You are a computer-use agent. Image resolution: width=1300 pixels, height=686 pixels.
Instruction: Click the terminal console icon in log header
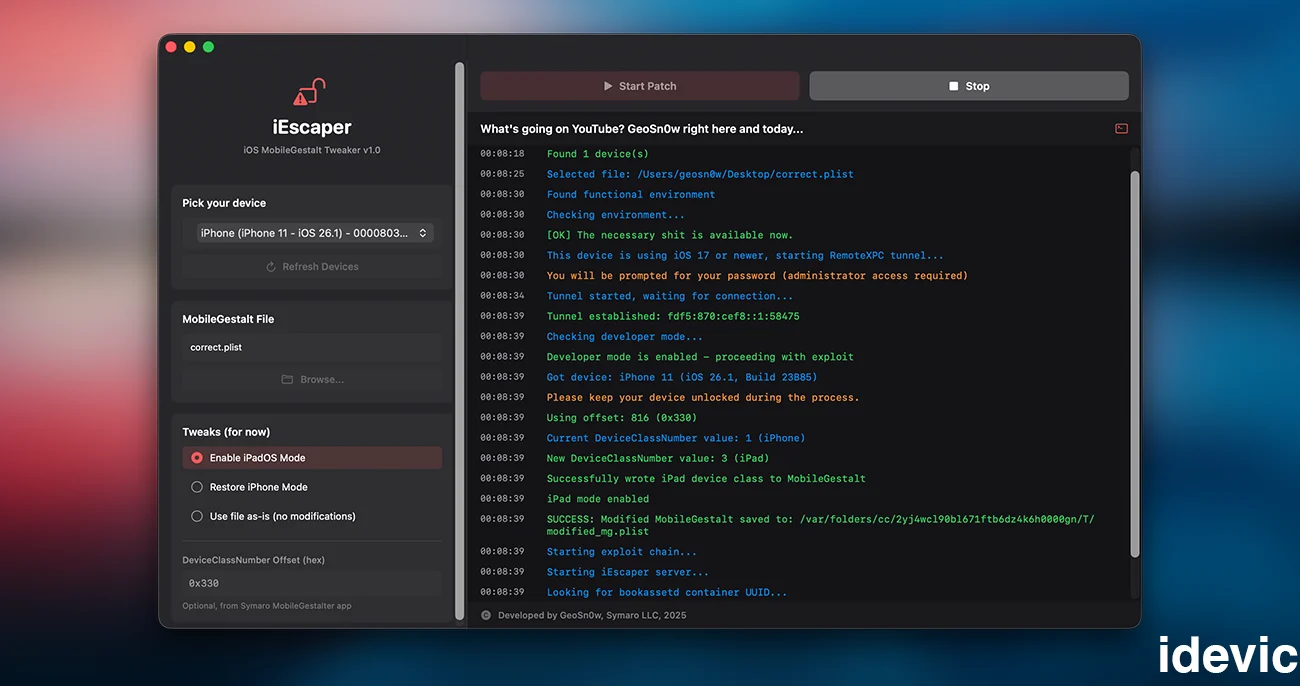click(x=1121, y=128)
